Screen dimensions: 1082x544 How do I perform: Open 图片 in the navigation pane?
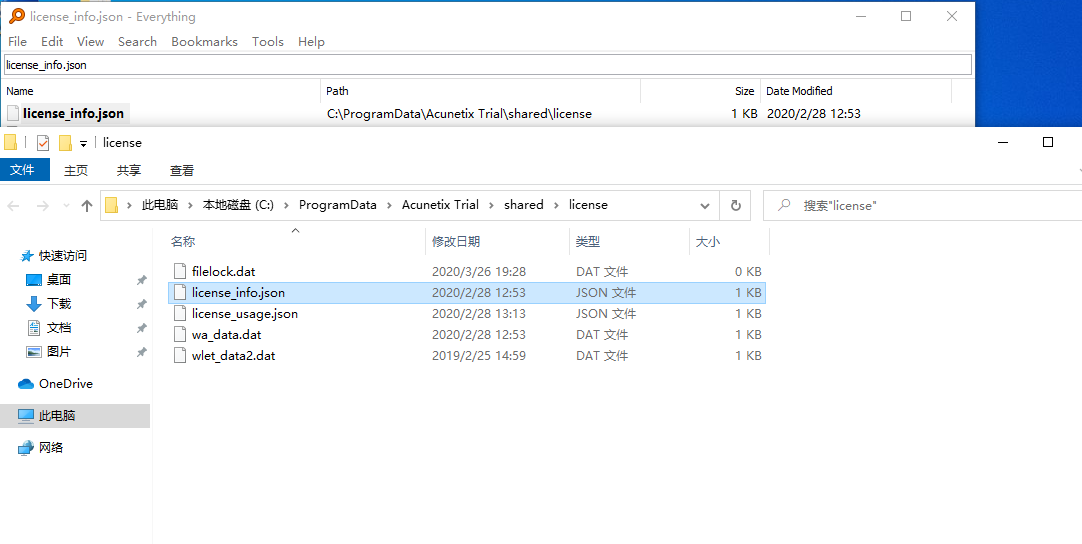click(x=59, y=351)
